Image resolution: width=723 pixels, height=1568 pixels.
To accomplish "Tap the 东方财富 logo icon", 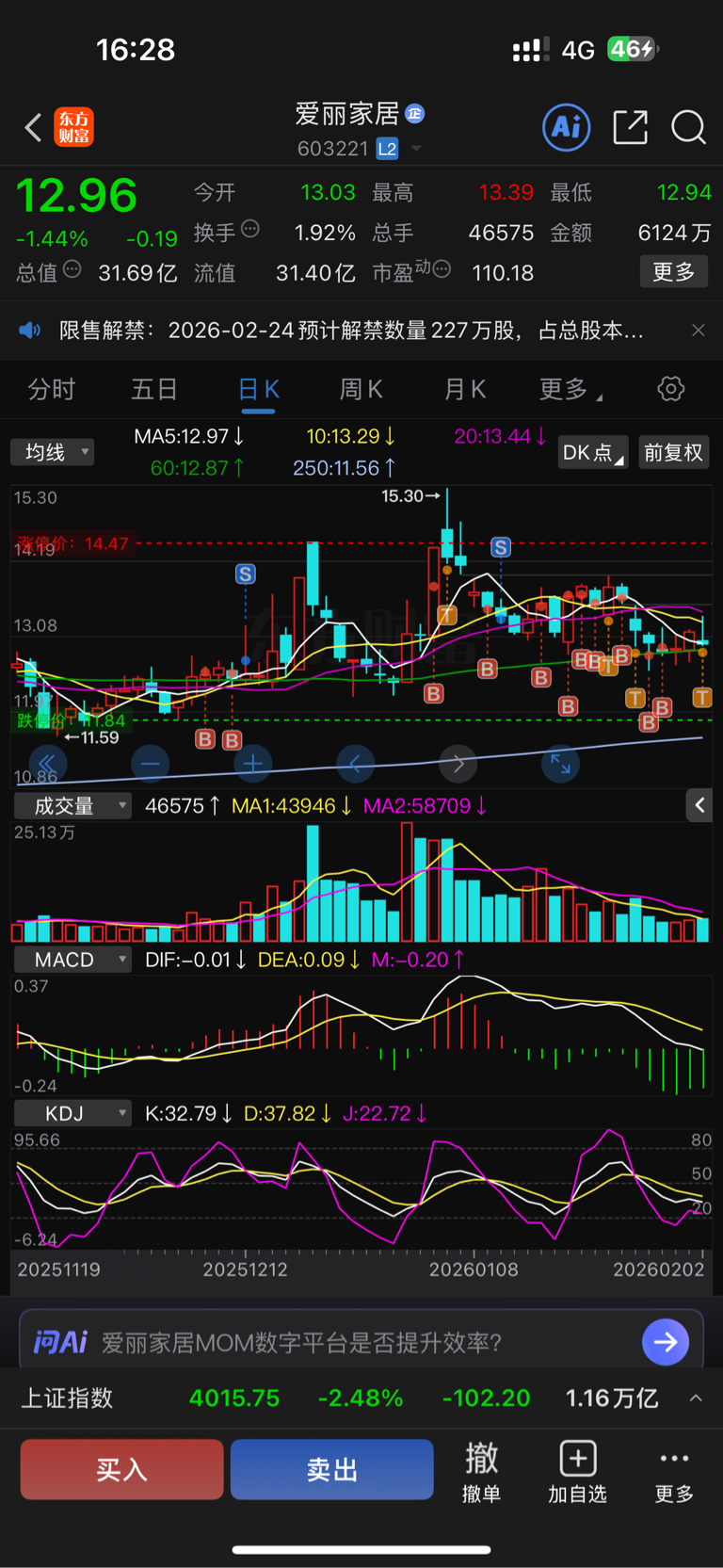I will 74,127.
